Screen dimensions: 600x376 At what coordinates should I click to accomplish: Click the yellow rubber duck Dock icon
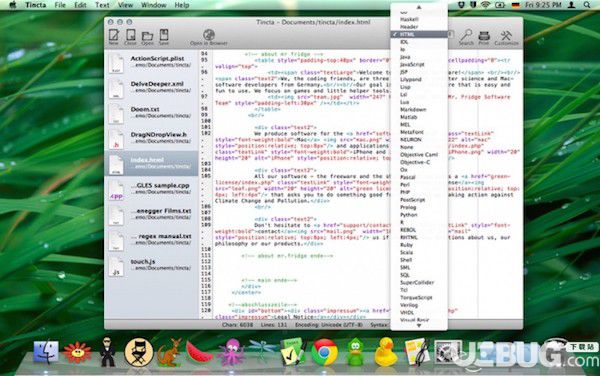coord(386,352)
